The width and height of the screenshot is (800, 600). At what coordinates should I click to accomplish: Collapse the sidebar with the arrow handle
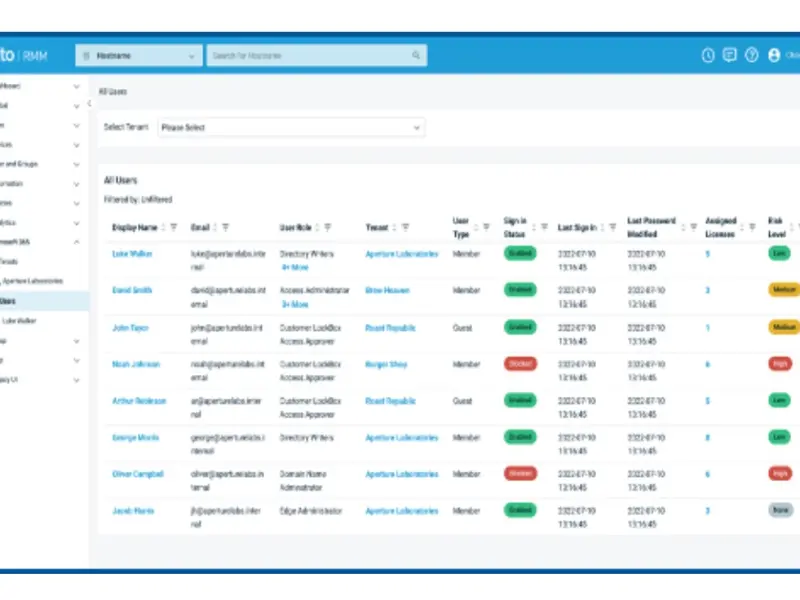point(89,104)
